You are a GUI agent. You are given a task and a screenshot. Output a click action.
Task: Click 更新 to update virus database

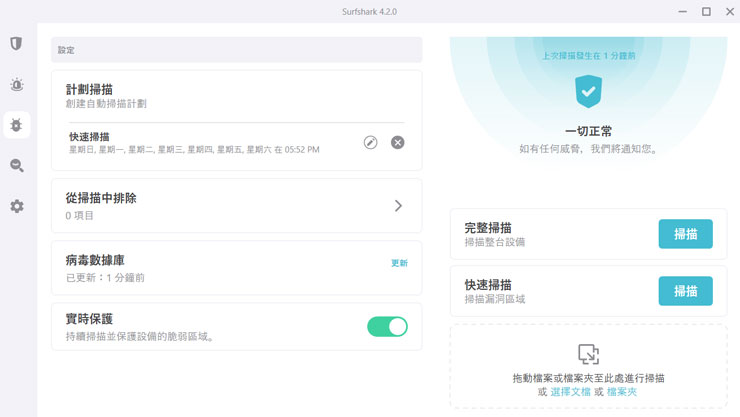[x=399, y=263]
